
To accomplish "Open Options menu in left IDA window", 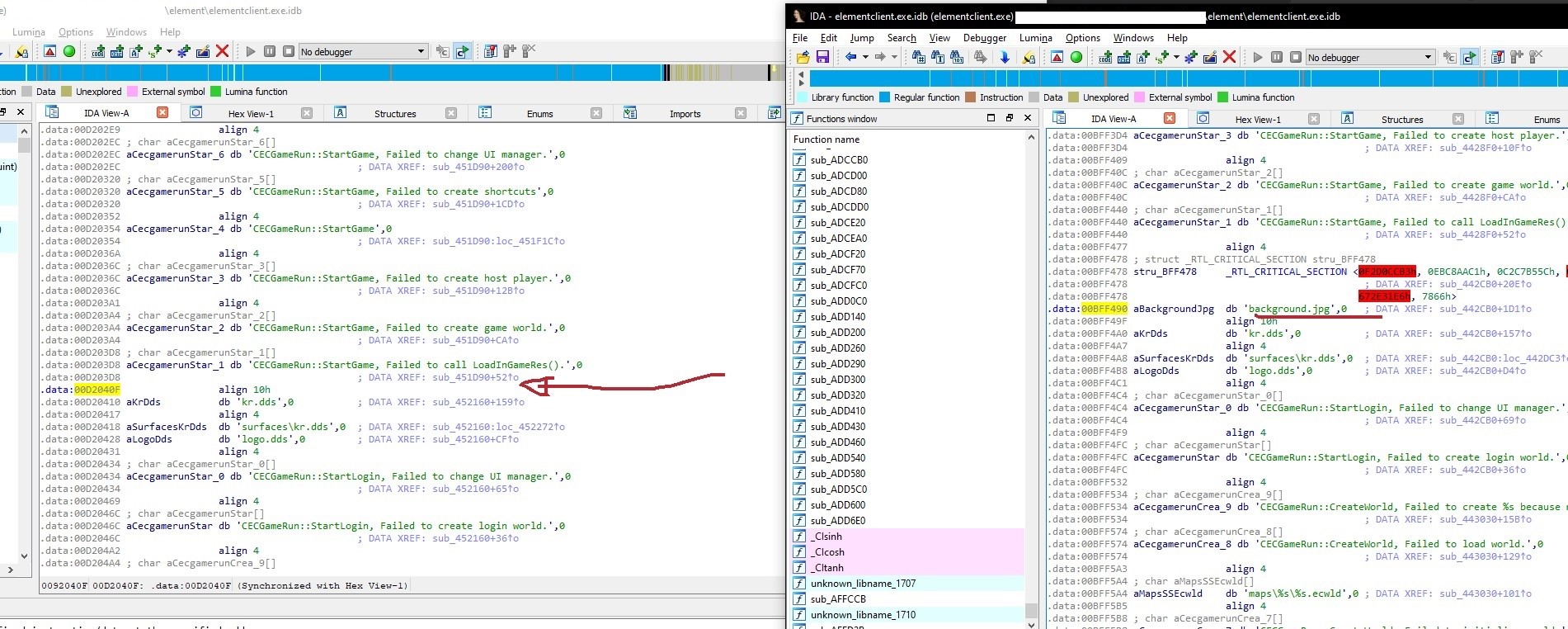I will [76, 32].
